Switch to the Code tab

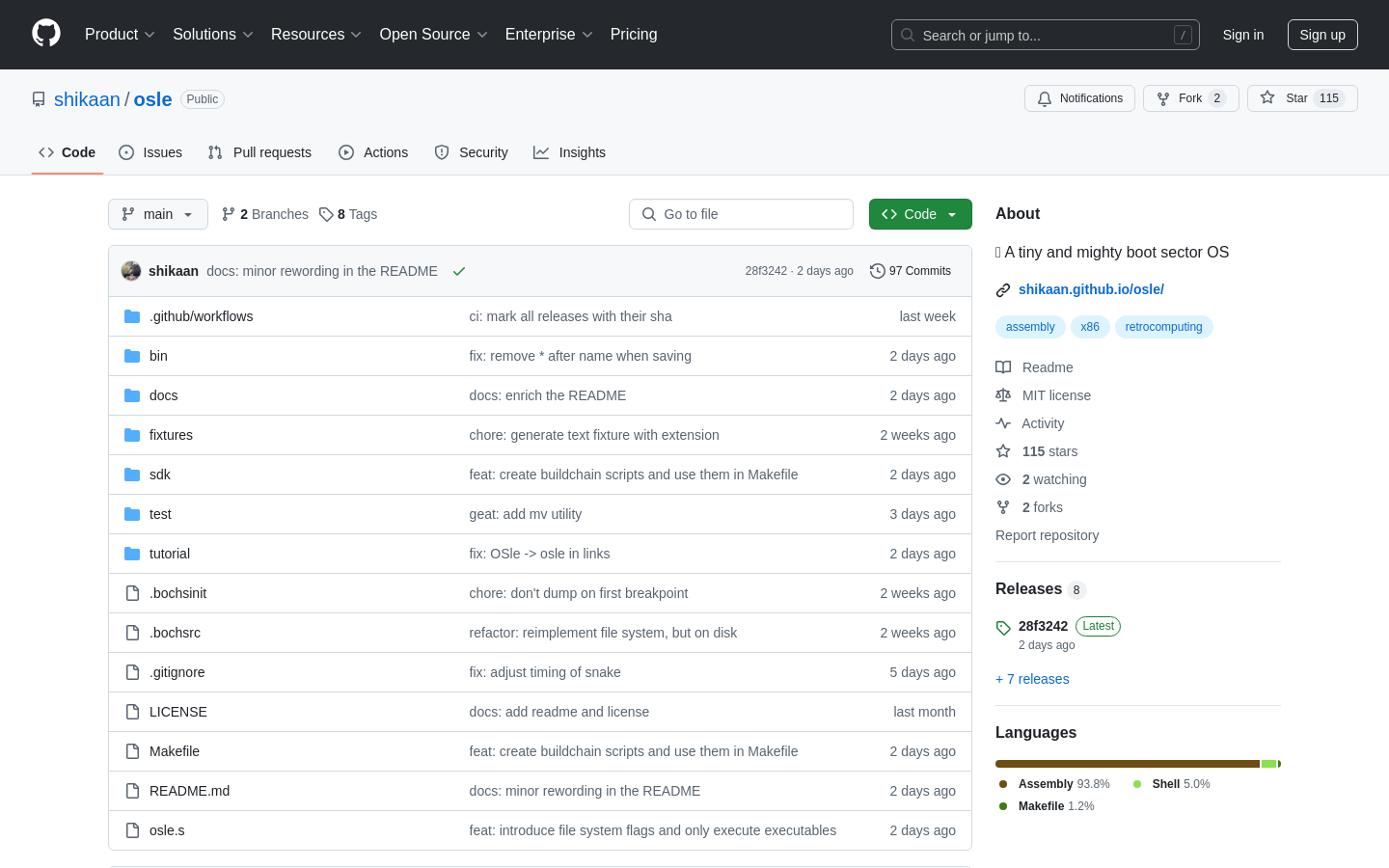68,152
